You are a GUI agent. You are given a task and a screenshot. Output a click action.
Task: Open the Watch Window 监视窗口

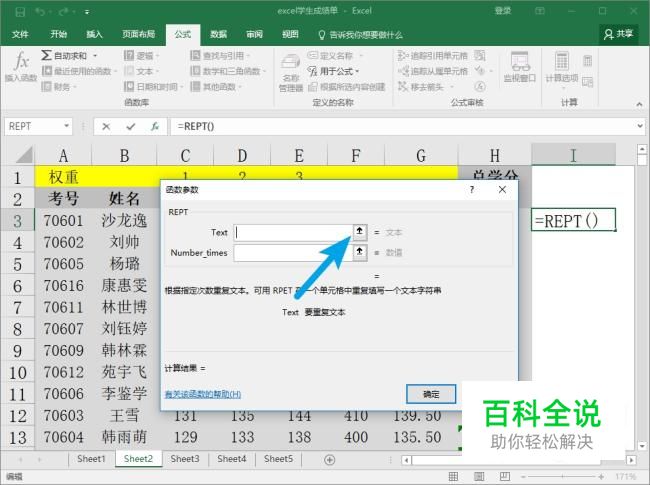520,67
